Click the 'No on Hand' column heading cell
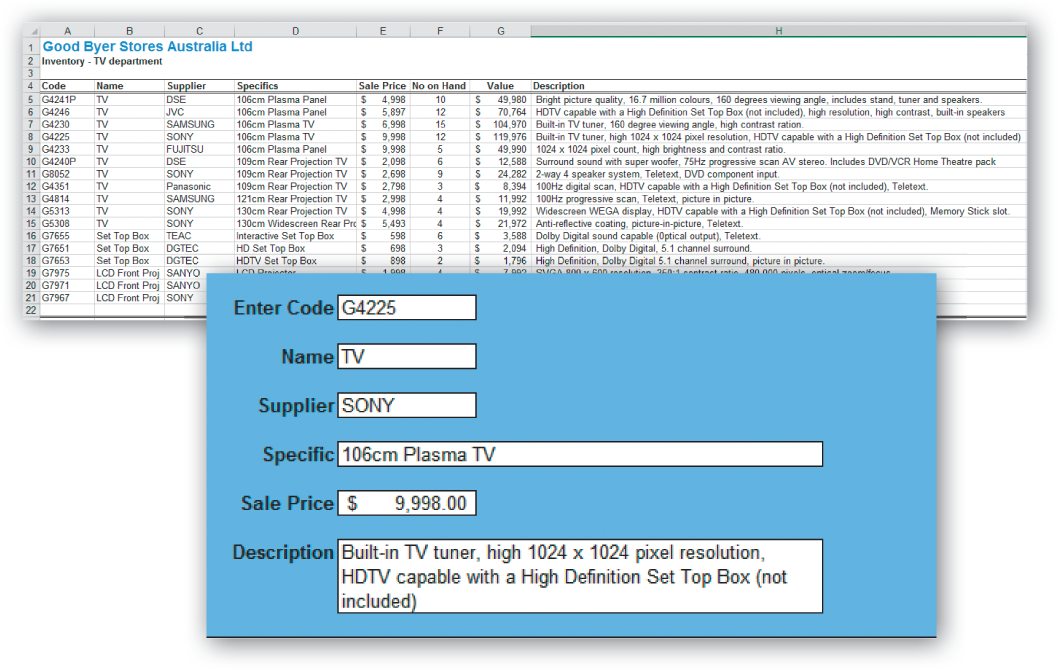This screenshot has height=669, width=1058. pyautogui.click(x=439, y=86)
